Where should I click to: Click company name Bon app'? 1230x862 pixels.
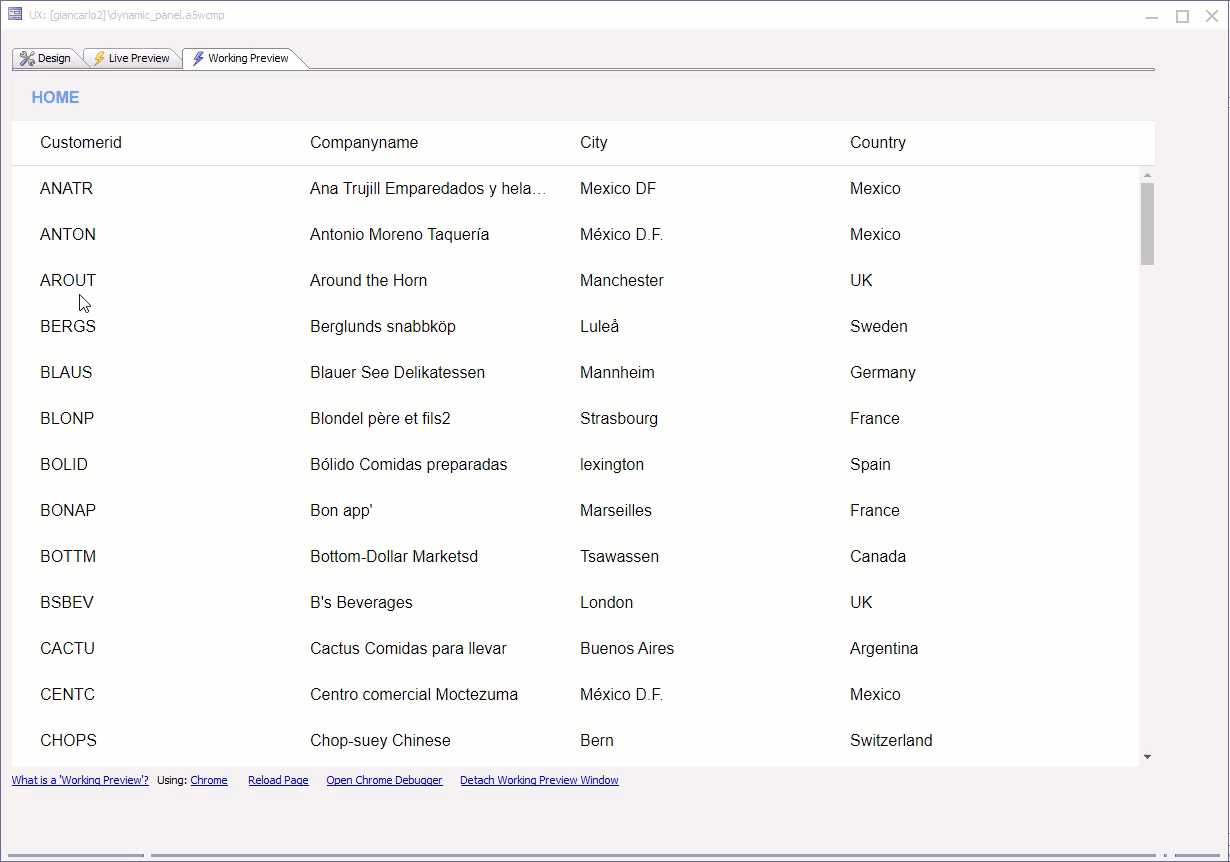[341, 510]
